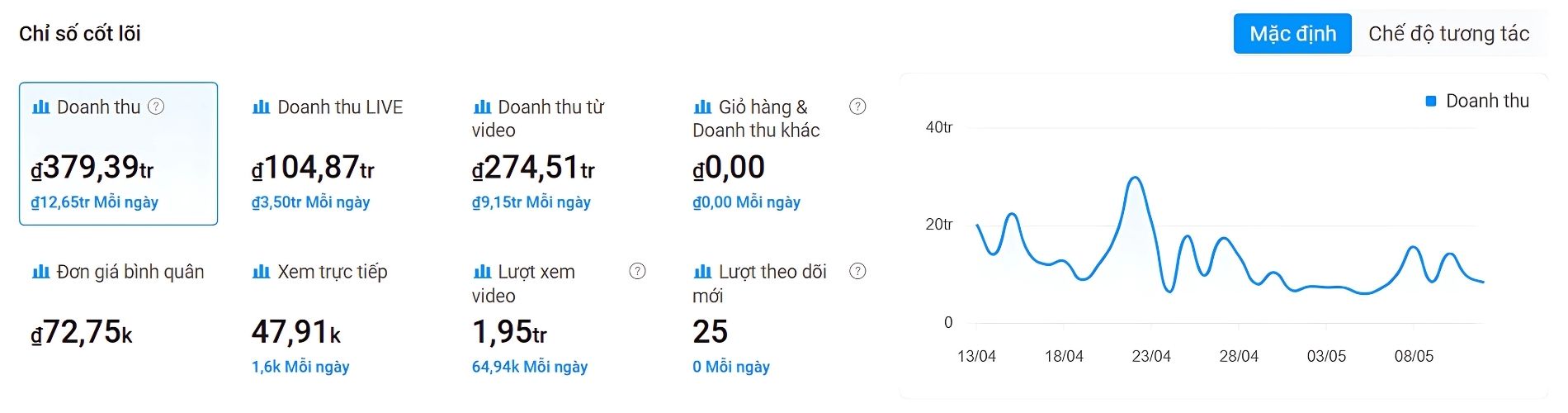Select the Doanh thu ₫379,39tr metric card
The width and height of the screenshot is (1568, 413).
click(x=118, y=154)
